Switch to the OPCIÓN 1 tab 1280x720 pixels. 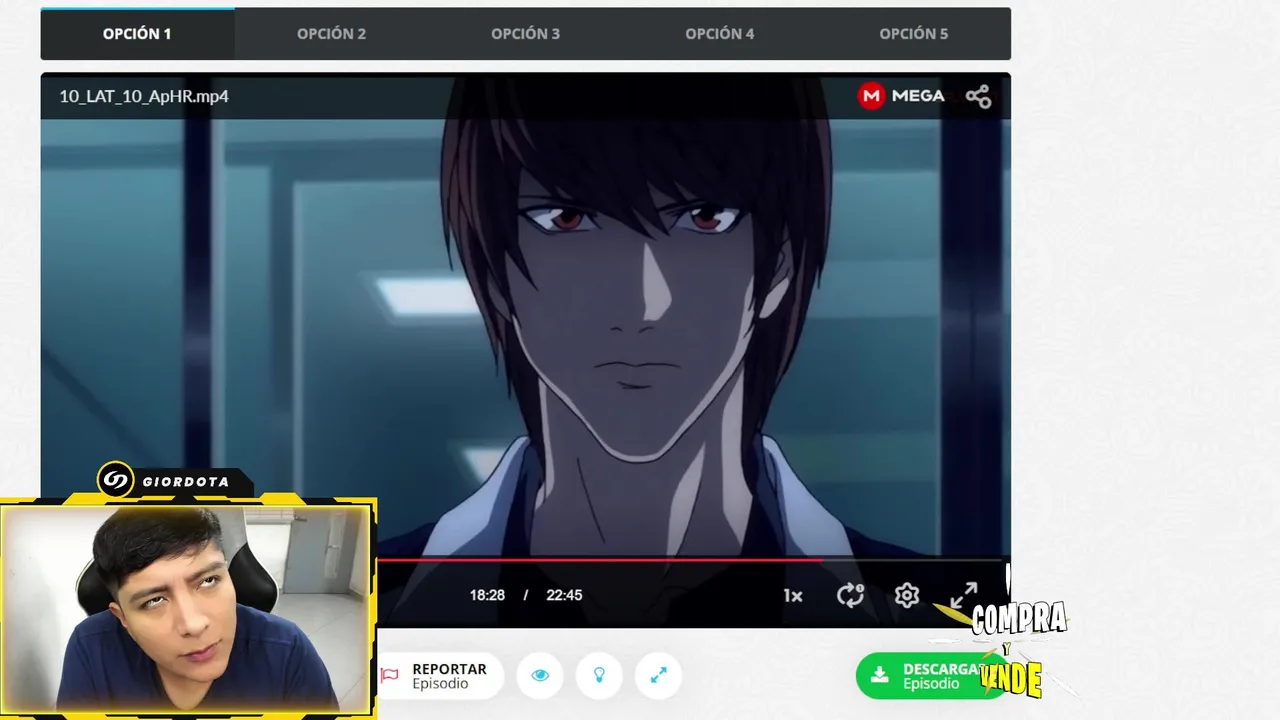point(137,34)
